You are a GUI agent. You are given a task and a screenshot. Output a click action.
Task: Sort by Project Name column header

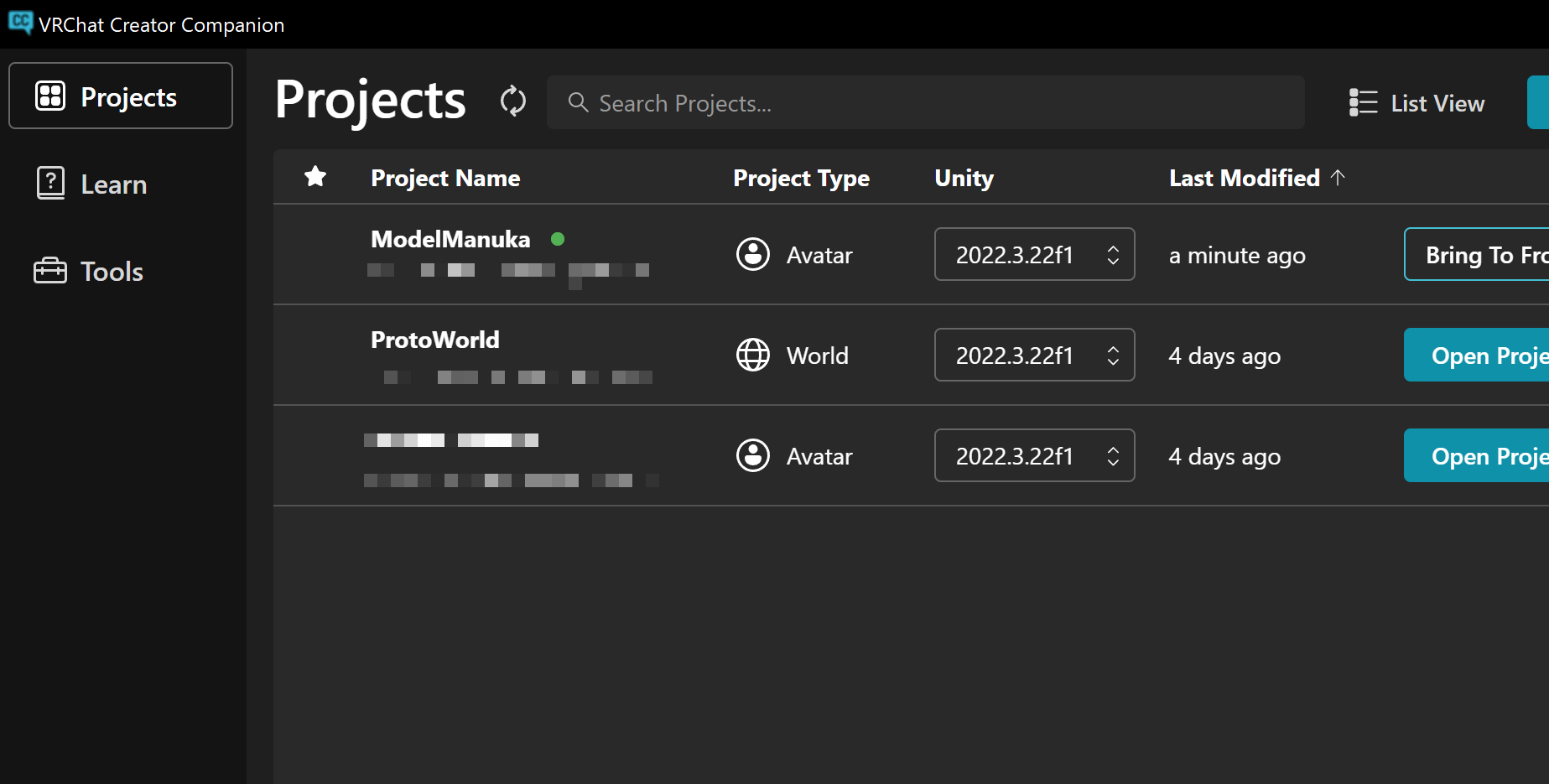[445, 178]
